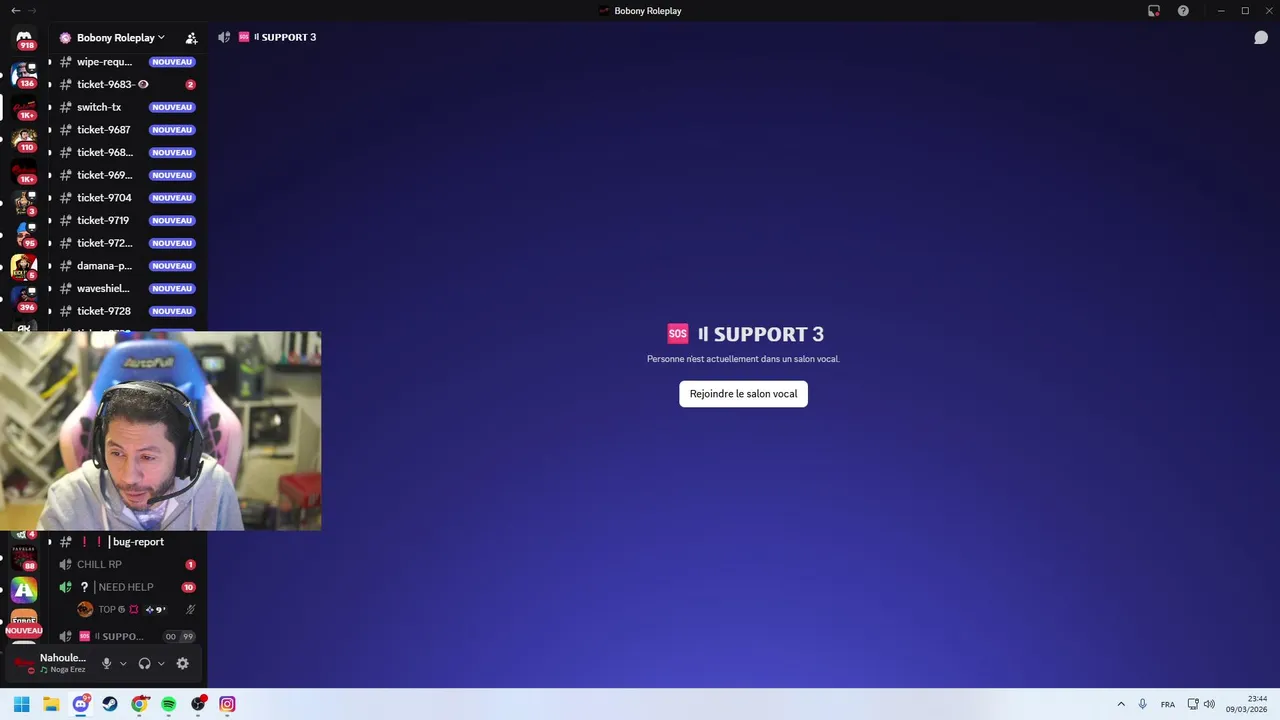Open Instagram from the taskbar
1280x720 pixels.
click(228, 704)
